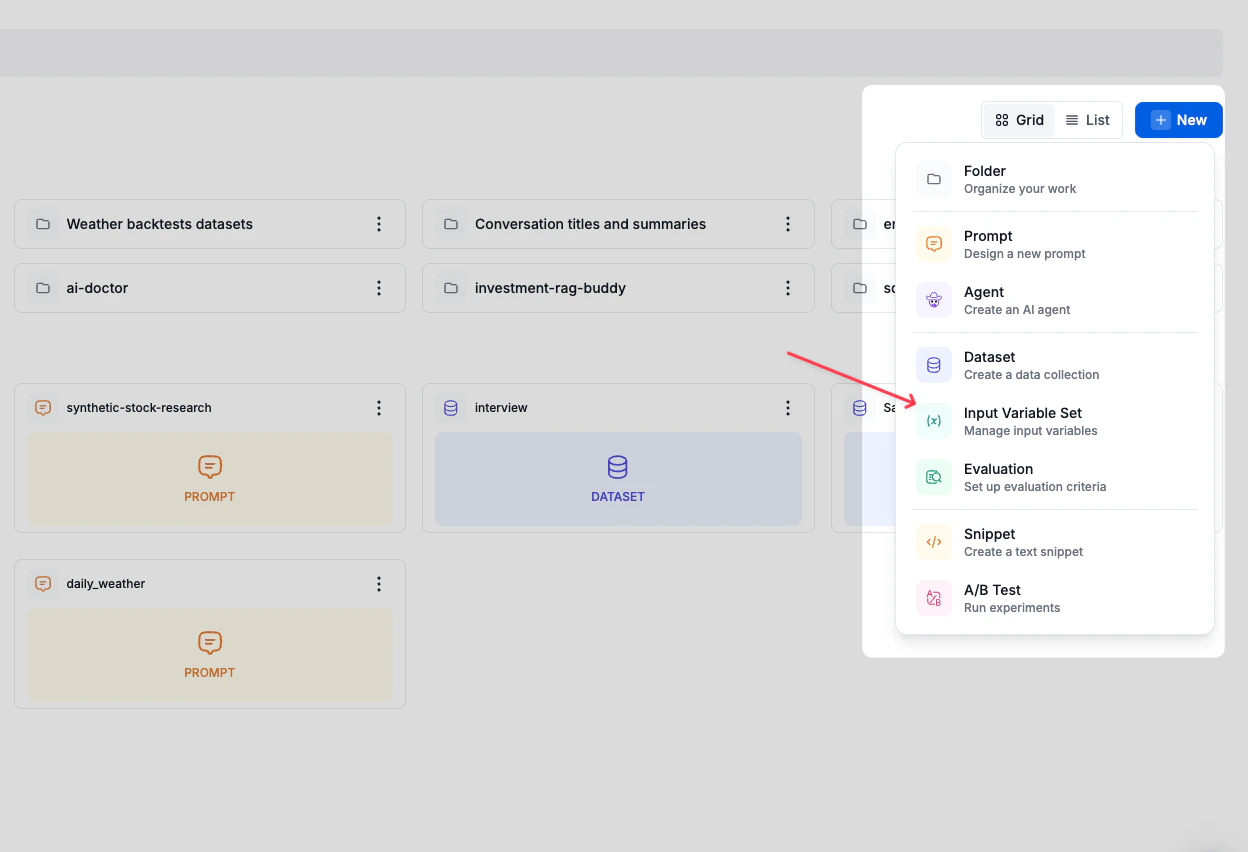Click the Folder icon in the New menu
Viewport: 1248px width, 852px height.
point(933,179)
